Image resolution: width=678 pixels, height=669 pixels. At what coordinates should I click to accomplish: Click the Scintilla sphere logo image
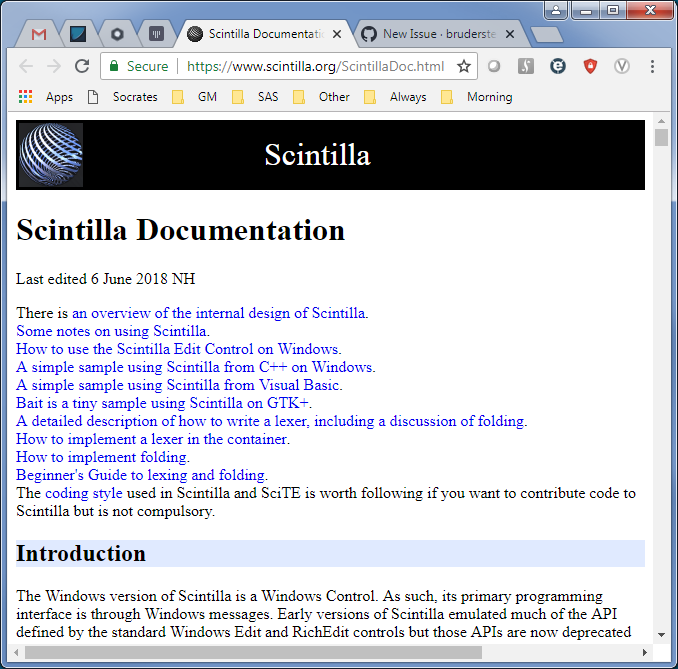[51, 155]
